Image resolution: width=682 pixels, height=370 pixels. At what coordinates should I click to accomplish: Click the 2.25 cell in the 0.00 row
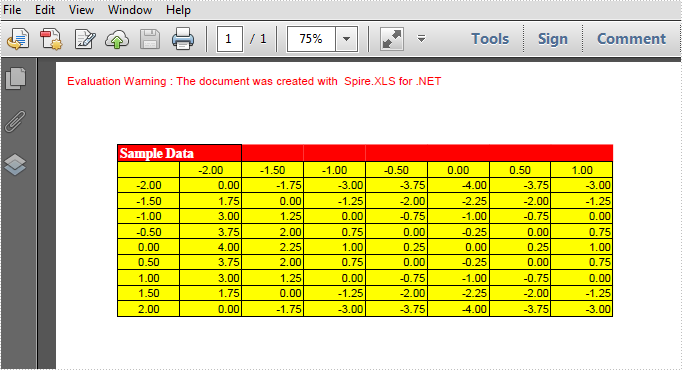272,247
